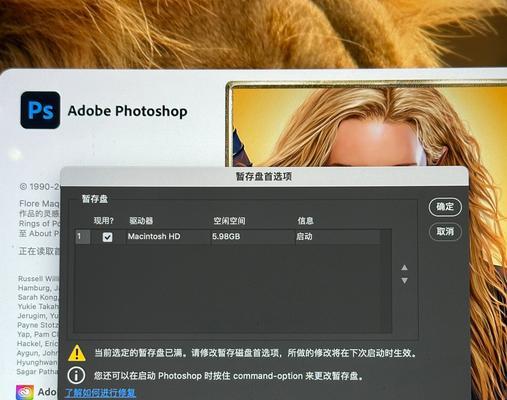Click the 现用? column header

tap(103, 221)
